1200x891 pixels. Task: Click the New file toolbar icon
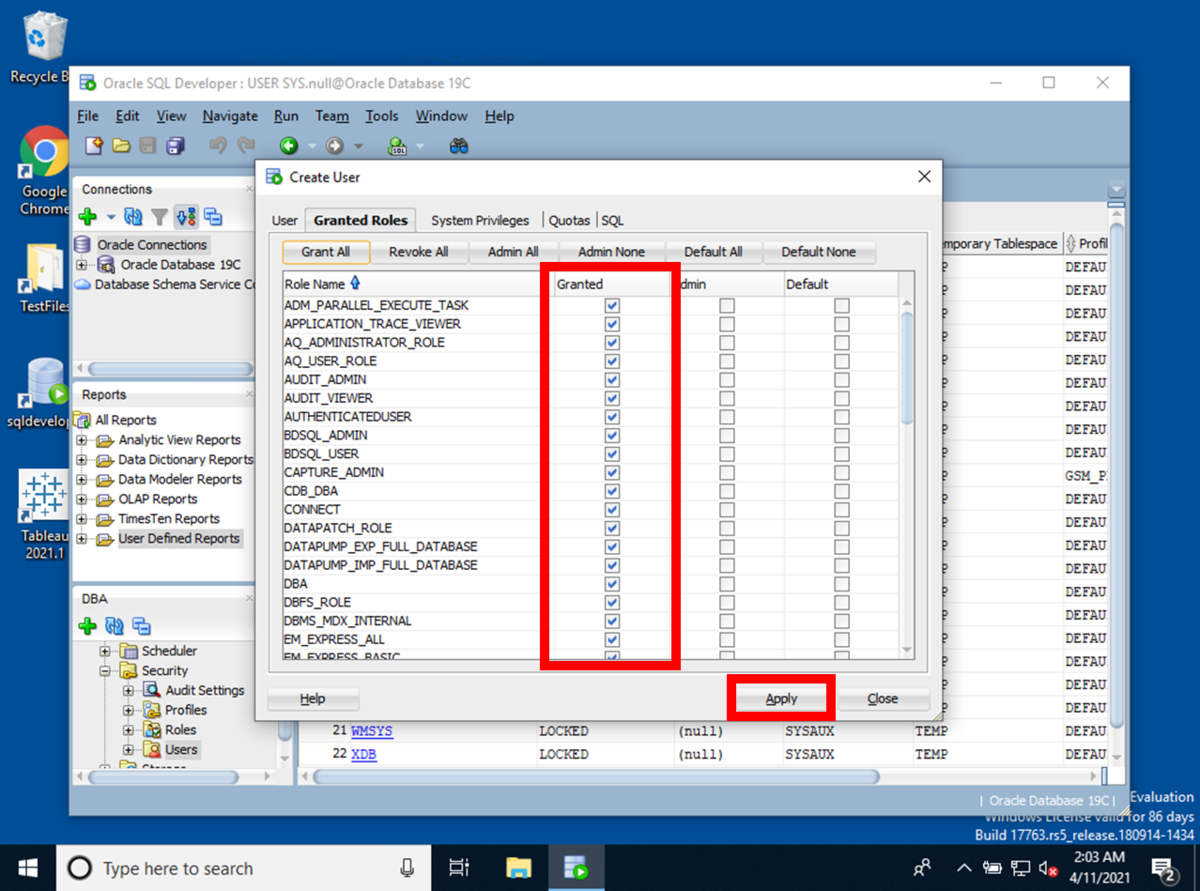tap(94, 146)
